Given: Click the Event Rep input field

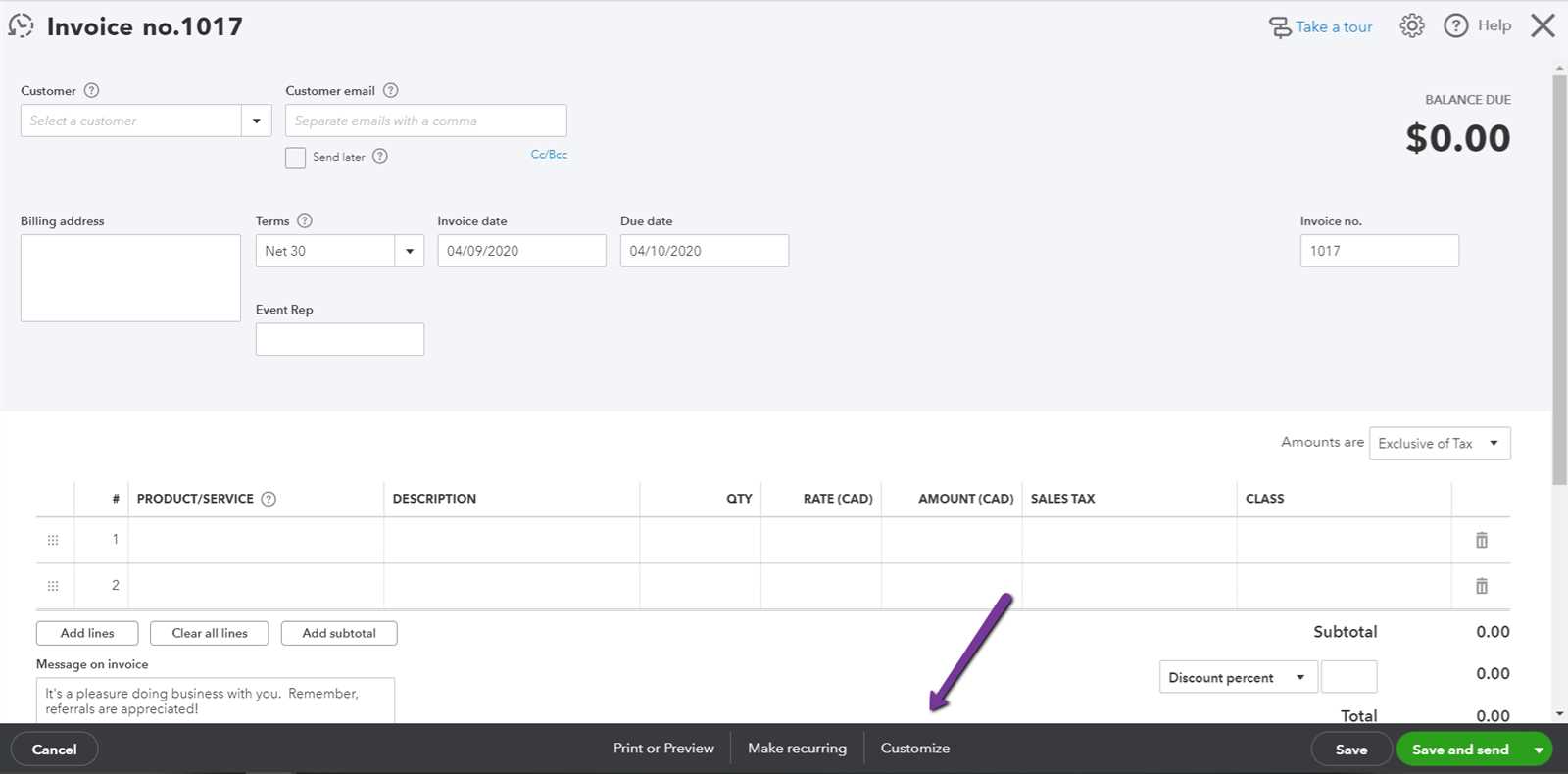Looking at the screenshot, I should pyautogui.click(x=340, y=339).
